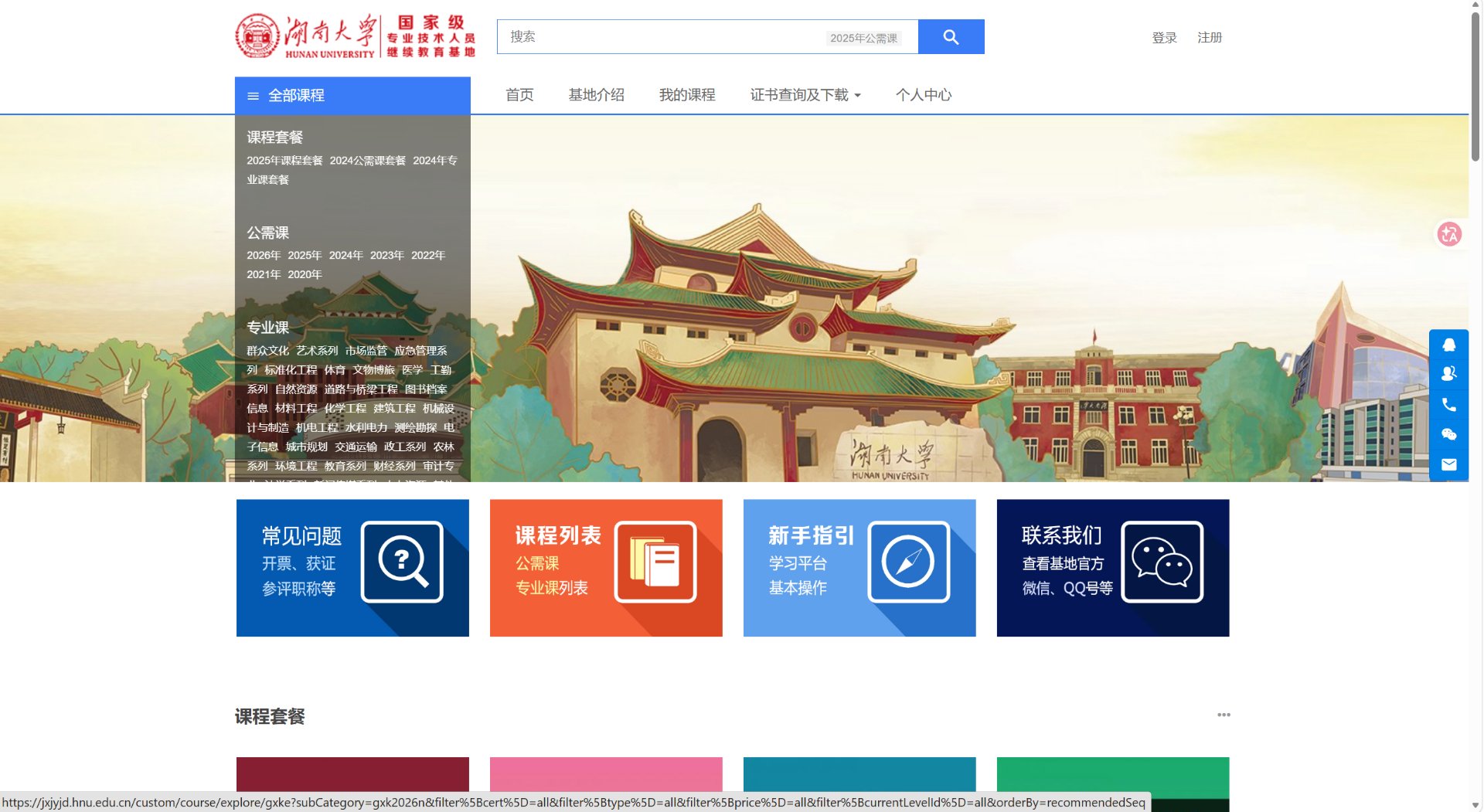Click the 课程套餐 sidebar heading
1484x812 pixels.
[274, 138]
